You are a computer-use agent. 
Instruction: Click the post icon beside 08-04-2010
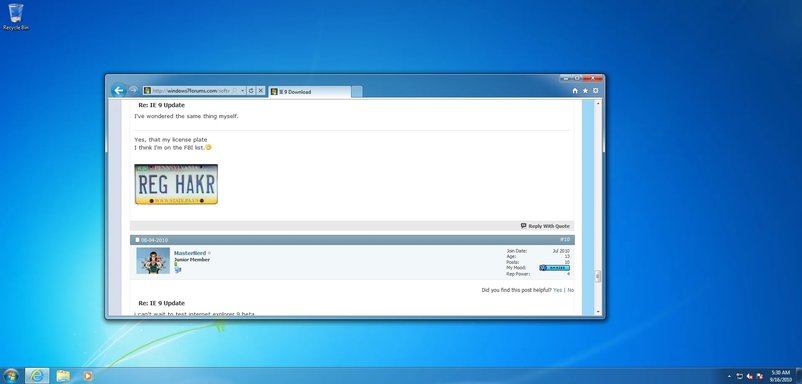pos(137,240)
